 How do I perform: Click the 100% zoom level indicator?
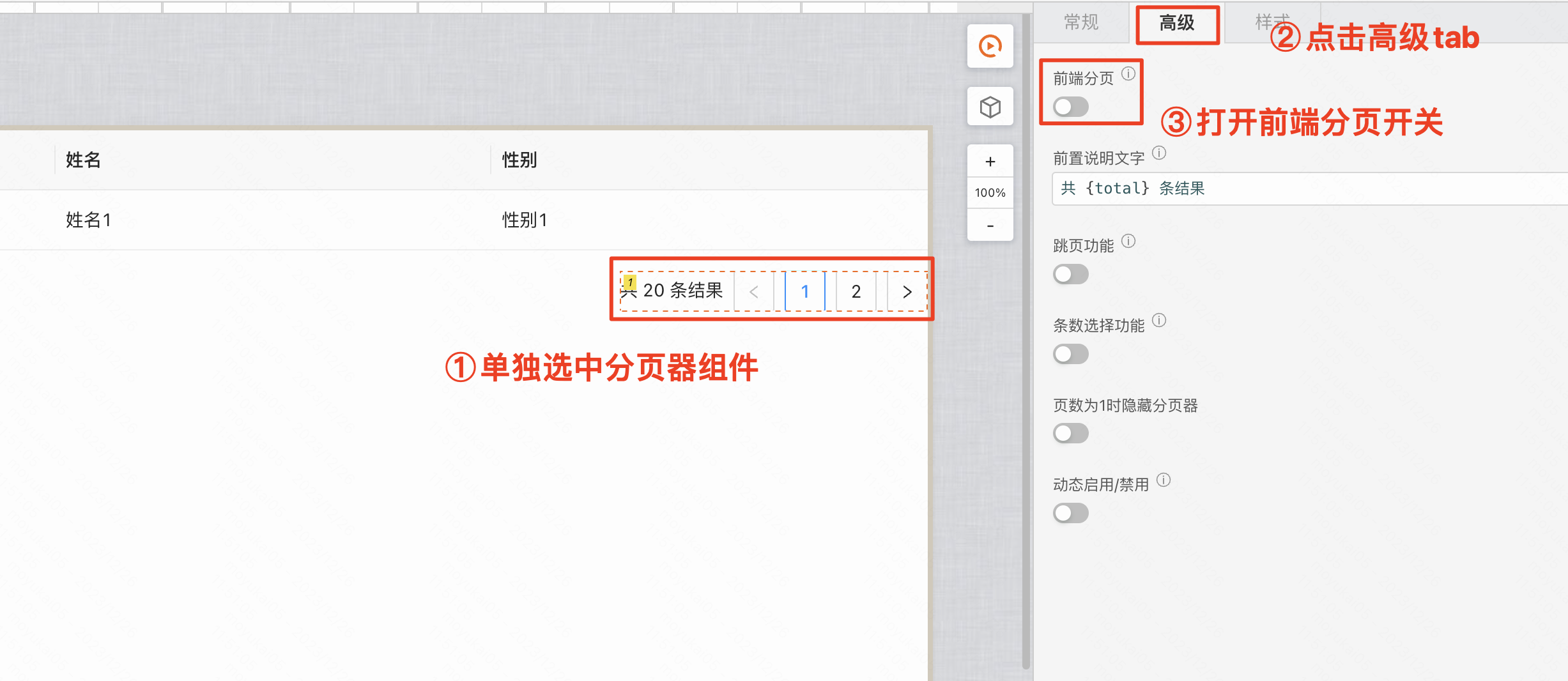pyautogui.click(x=990, y=193)
